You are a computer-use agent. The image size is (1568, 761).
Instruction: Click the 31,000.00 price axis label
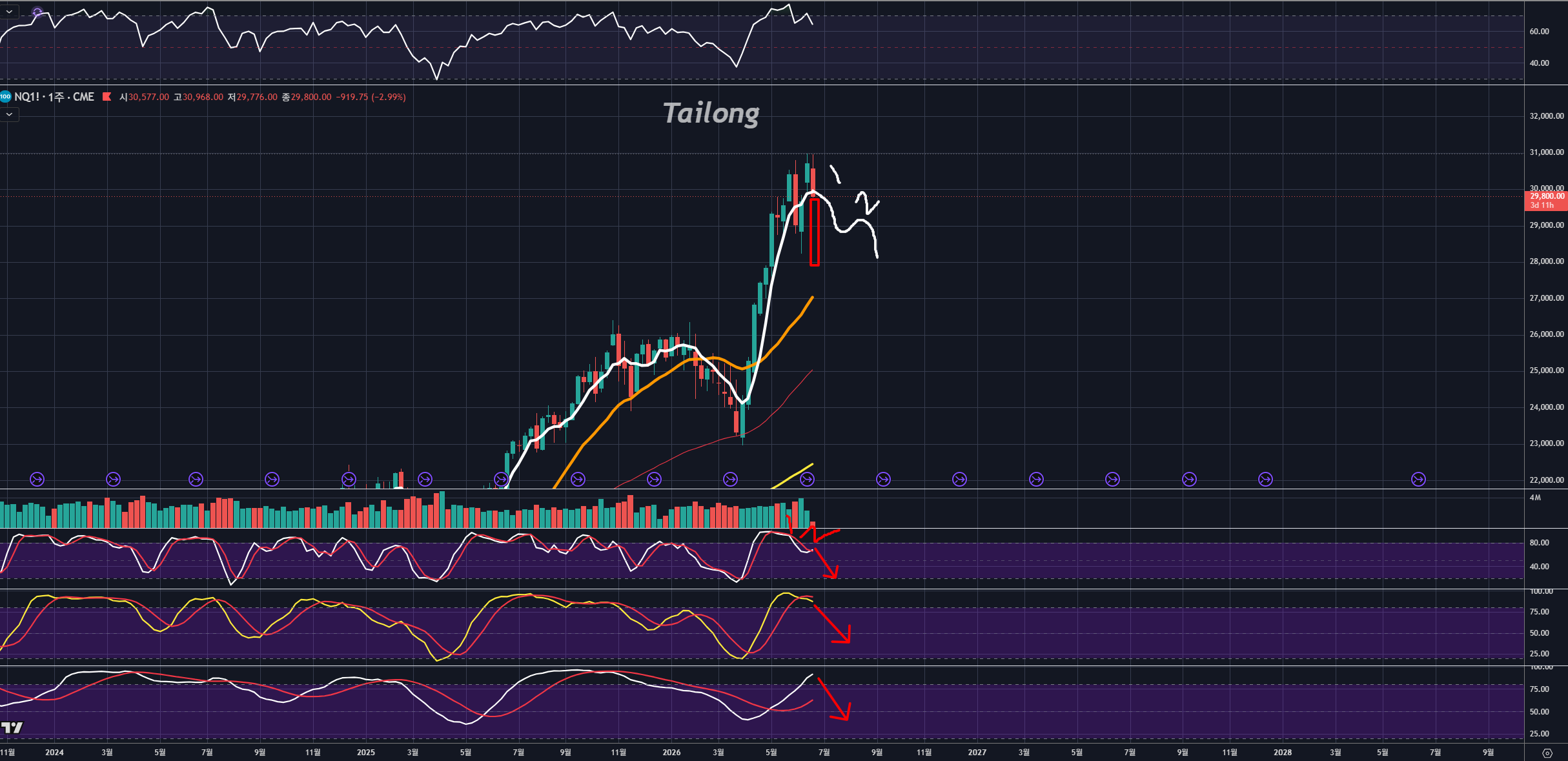(1547, 152)
